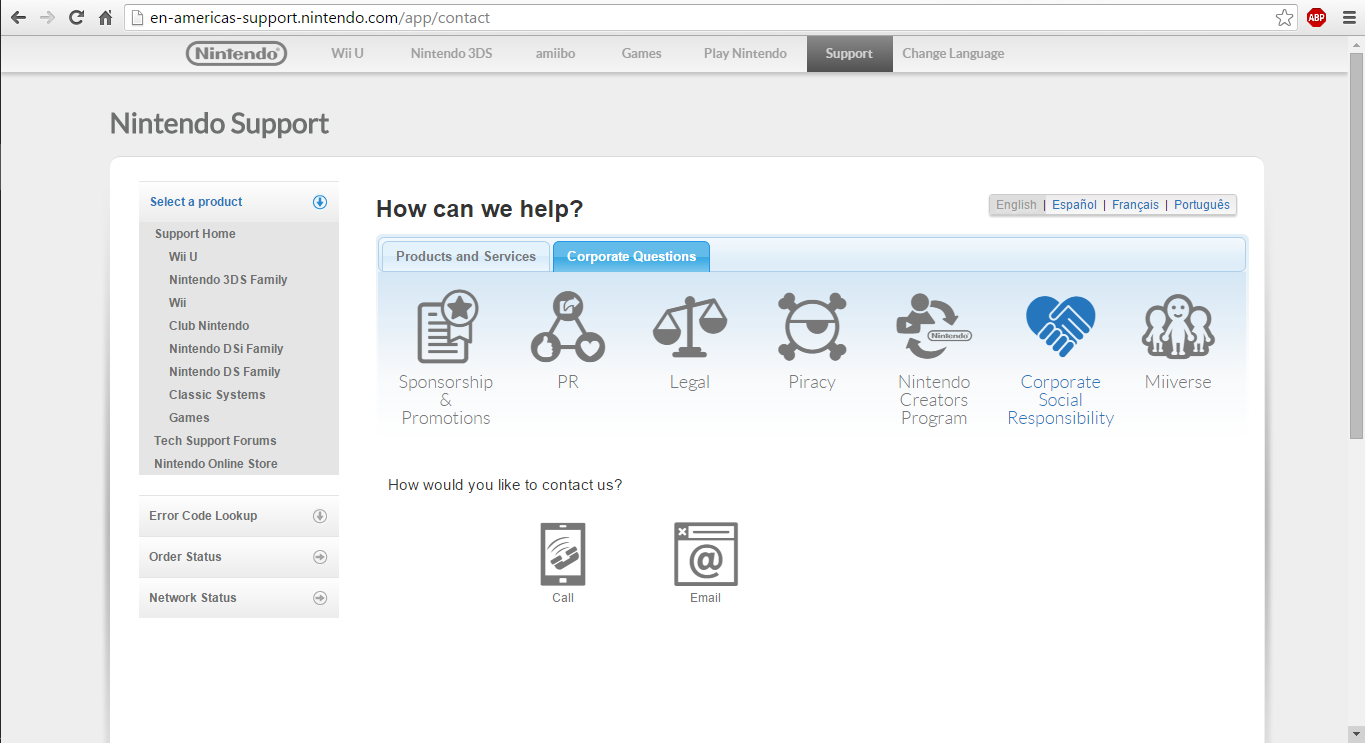Open the Wii sidebar link
Image resolution: width=1365 pixels, height=743 pixels.
(x=177, y=303)
